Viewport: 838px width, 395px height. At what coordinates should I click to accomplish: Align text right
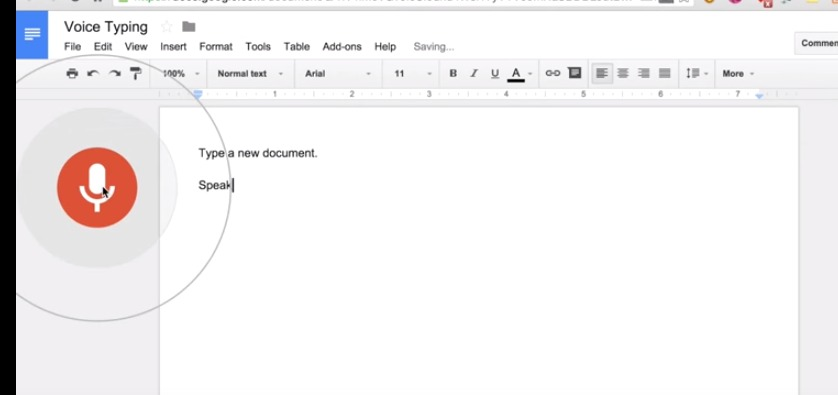pyautogui.click(x=644, y=74)
